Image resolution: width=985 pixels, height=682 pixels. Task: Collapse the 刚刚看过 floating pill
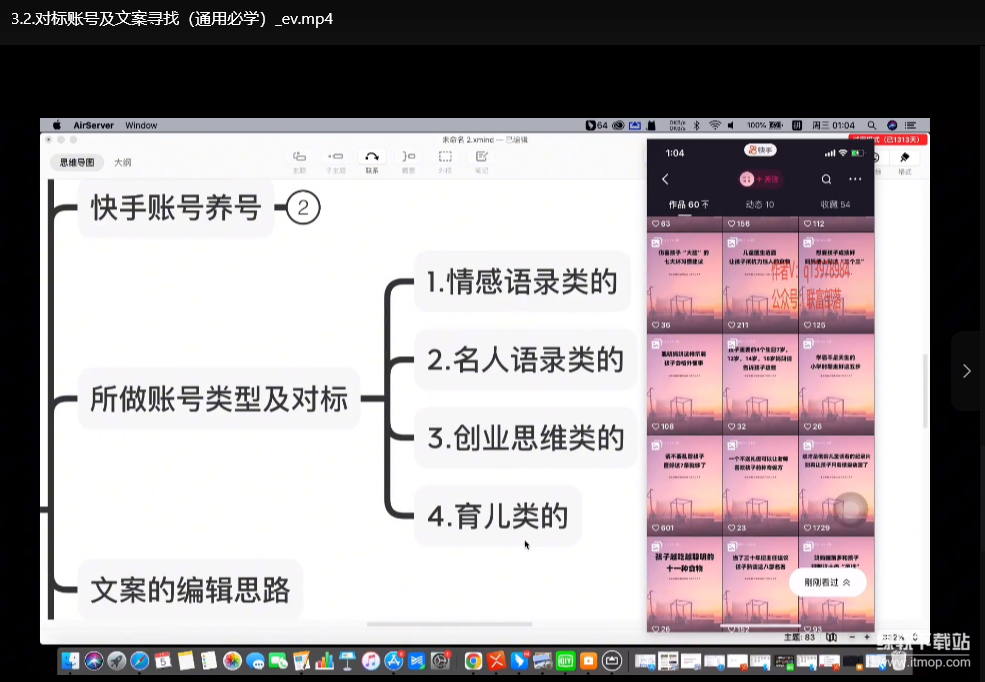(x=827, y=582)
